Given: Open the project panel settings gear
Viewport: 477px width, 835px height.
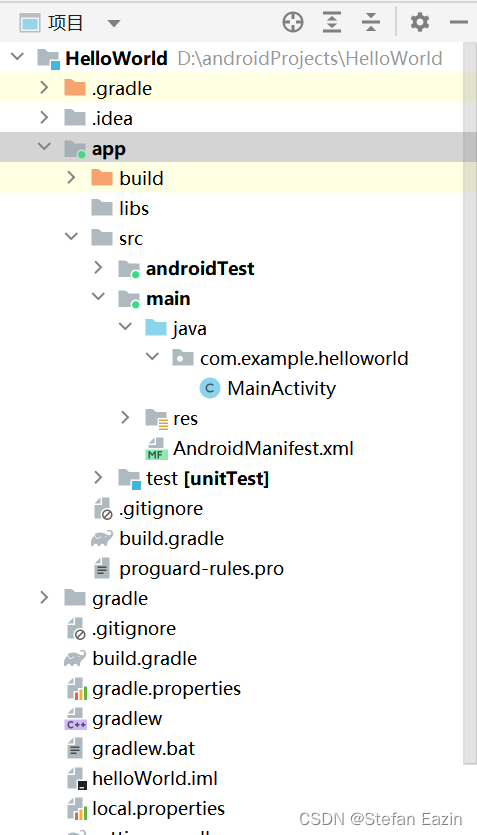Looking at the screenshot, I should (x=420, y=23).
